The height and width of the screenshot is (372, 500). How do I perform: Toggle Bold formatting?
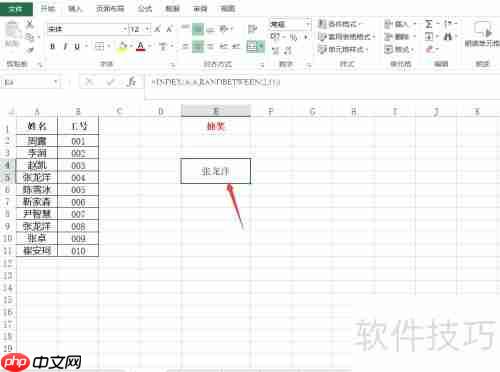[x=52, y=46]
